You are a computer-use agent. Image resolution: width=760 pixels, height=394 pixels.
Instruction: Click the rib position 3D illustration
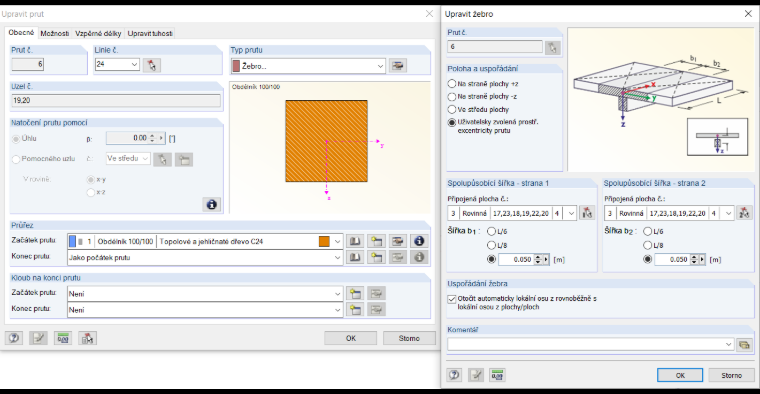[x=661, y=99]
